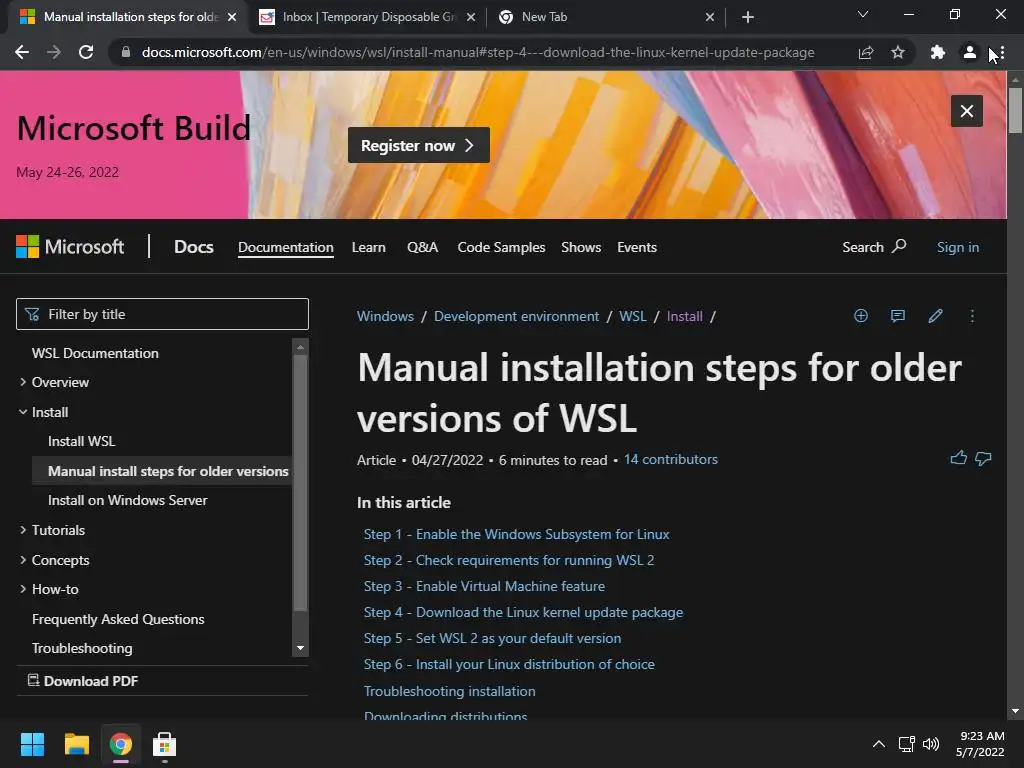This screenshot has height=768, width=1024.
Task: Click the Register now button
Action: click(419, 145)
